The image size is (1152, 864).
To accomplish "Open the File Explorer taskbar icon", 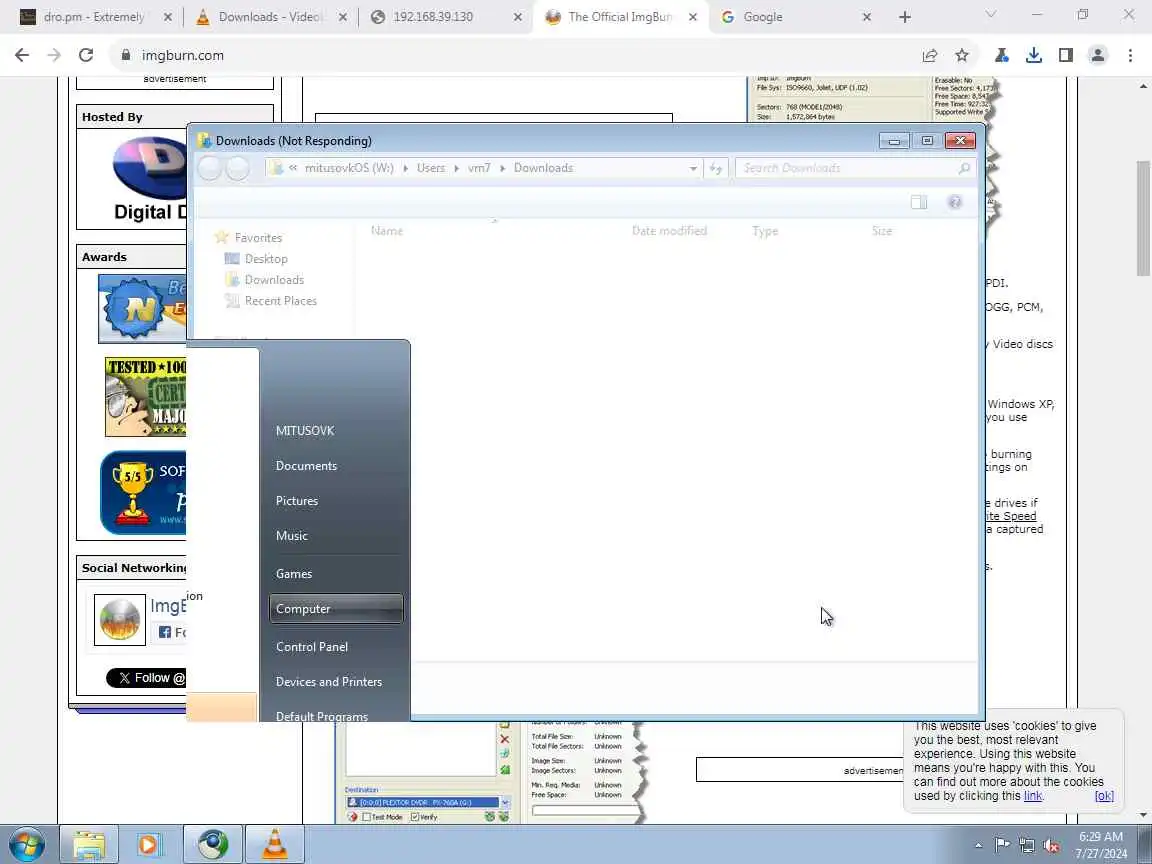I will tap(89, 845).
